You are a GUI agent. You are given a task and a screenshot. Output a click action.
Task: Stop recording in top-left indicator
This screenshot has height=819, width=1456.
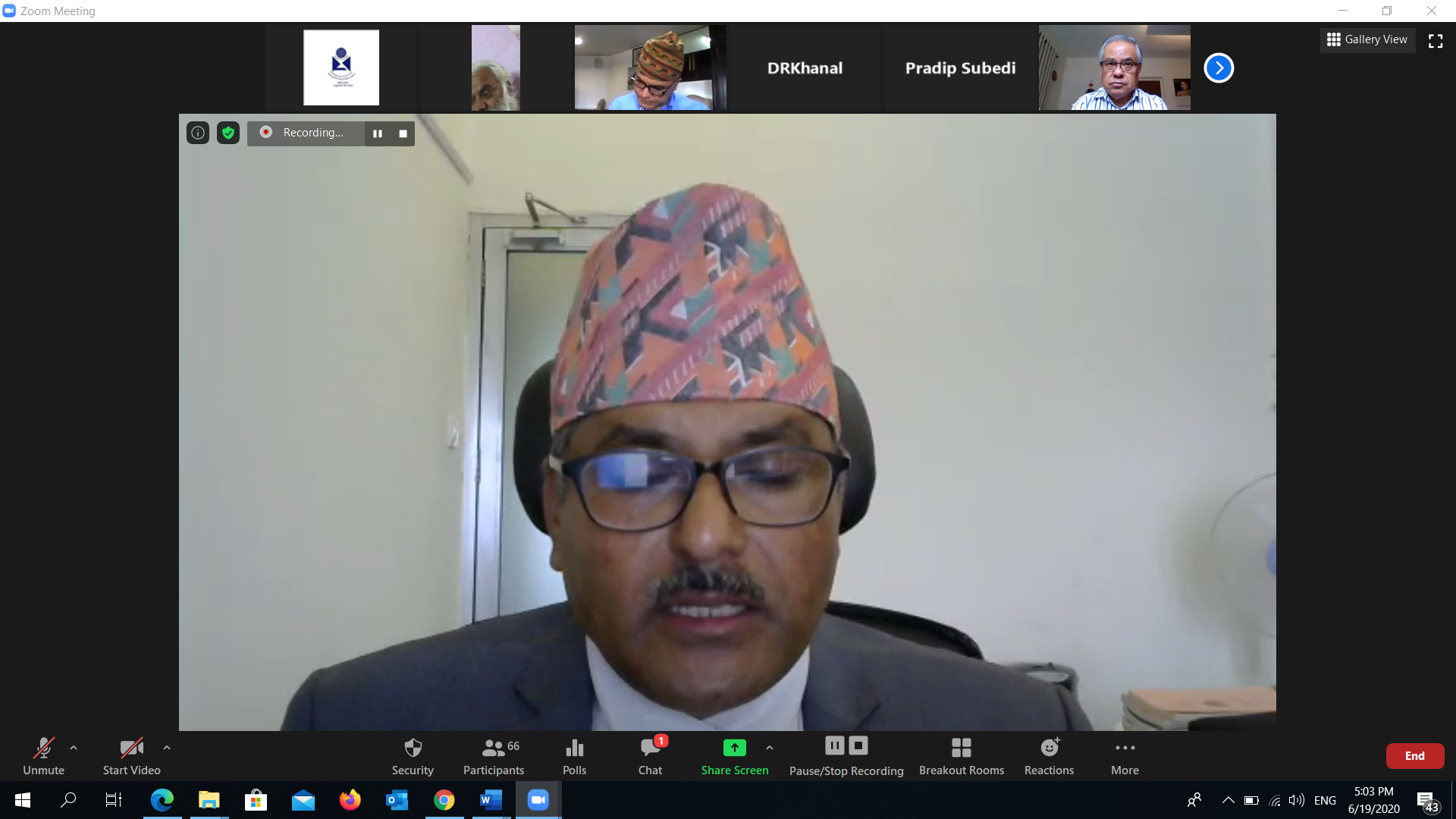pos(403,133)
